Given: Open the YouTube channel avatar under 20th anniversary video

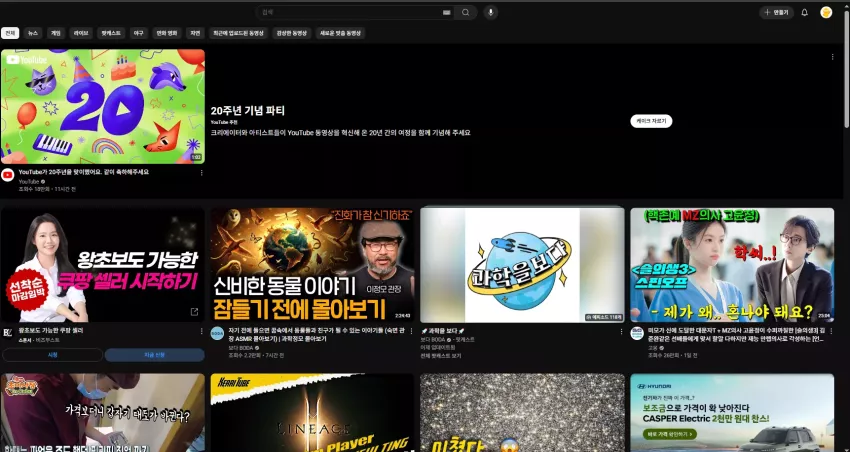Looking at the screenshot, I should 8,175.
